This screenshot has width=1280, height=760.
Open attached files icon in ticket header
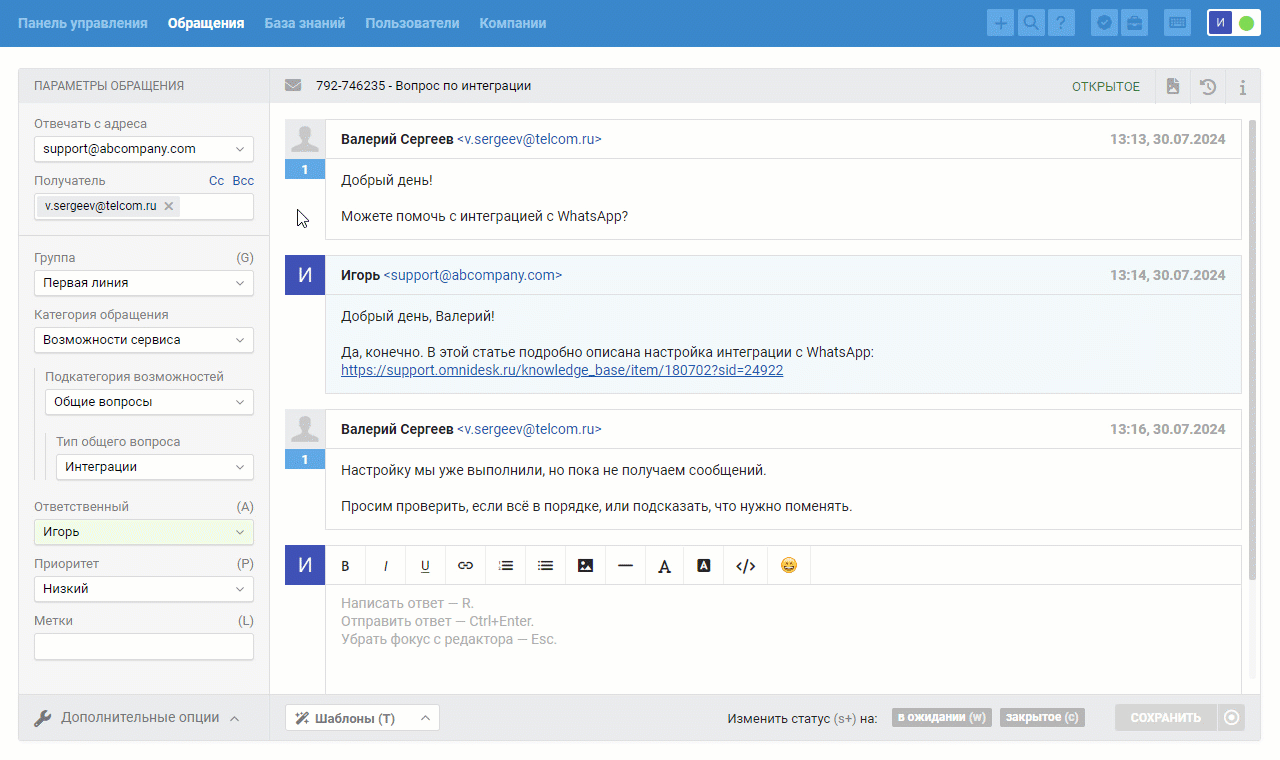pyautogui.click(x=1173, y=86)
